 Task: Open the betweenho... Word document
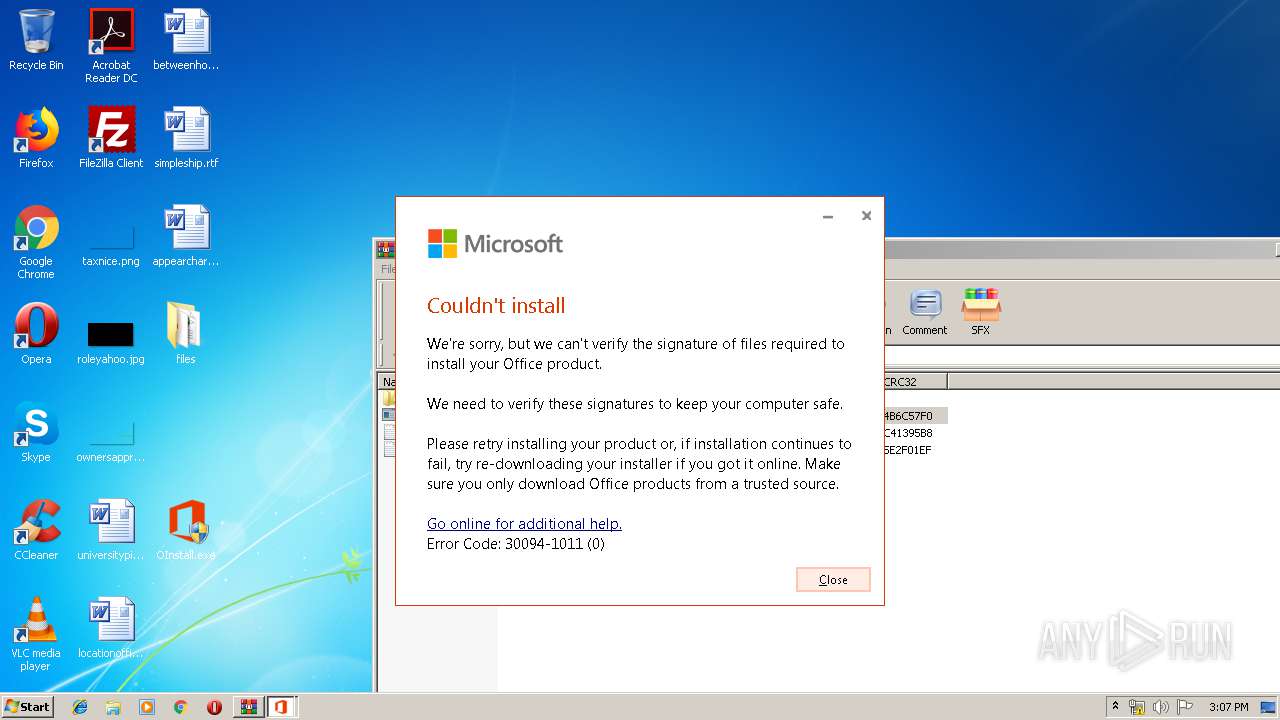pyautogui.click(x=186, y=40)
